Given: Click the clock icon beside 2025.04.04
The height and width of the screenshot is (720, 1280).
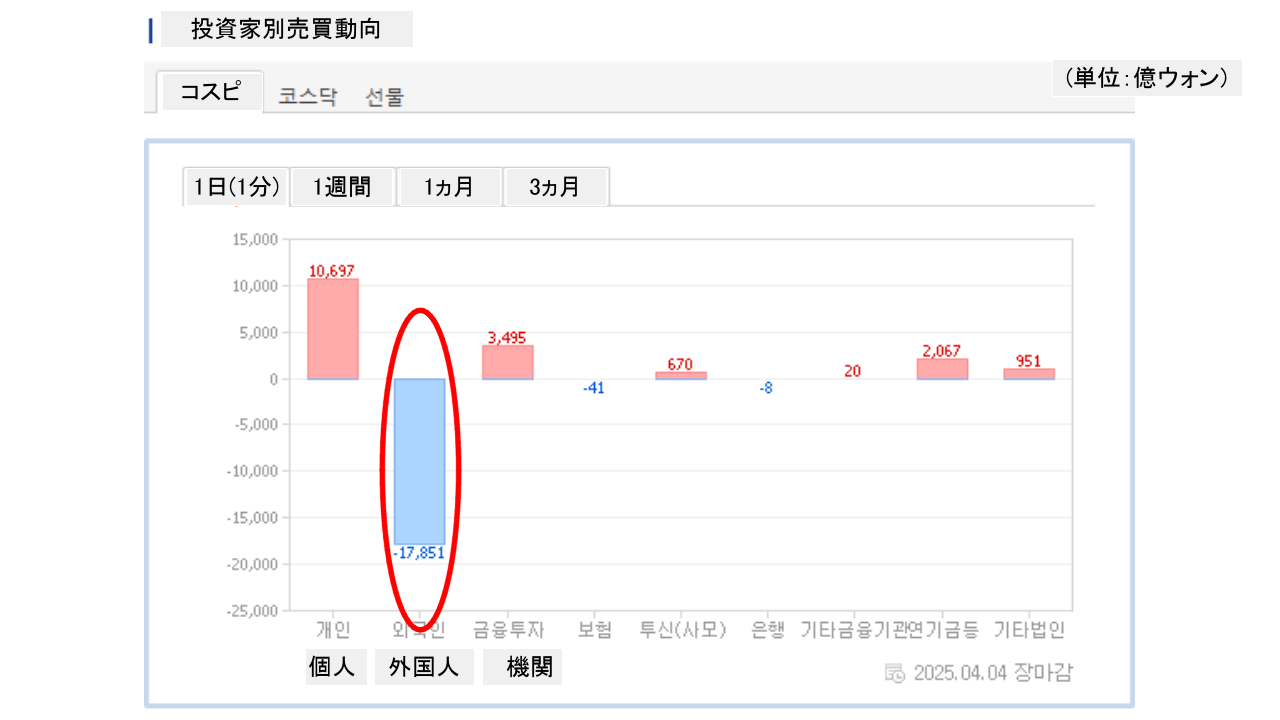Looking at the screenshot, I should (895, 672).
